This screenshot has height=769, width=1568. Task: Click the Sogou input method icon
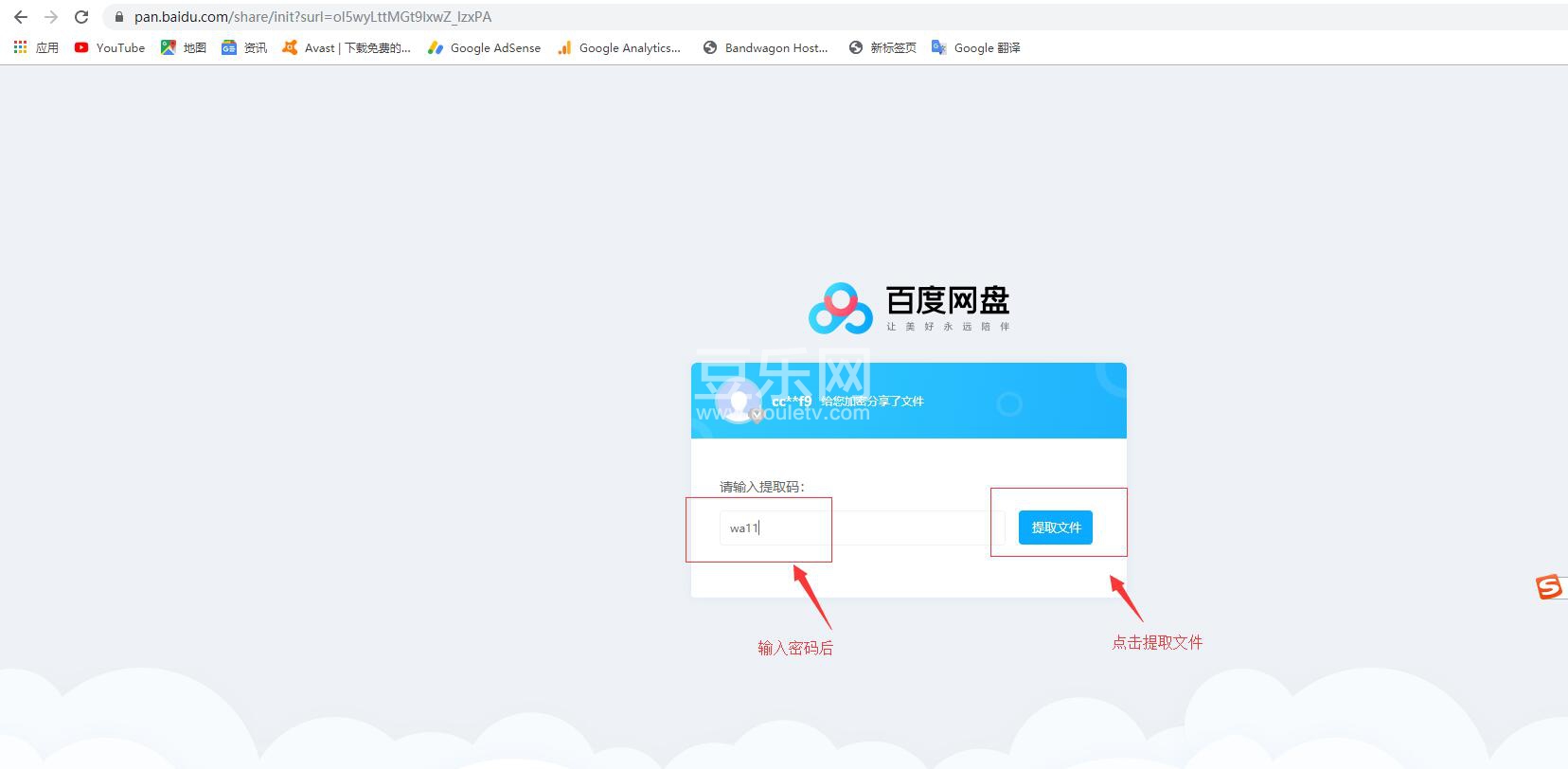point(1549,587)
